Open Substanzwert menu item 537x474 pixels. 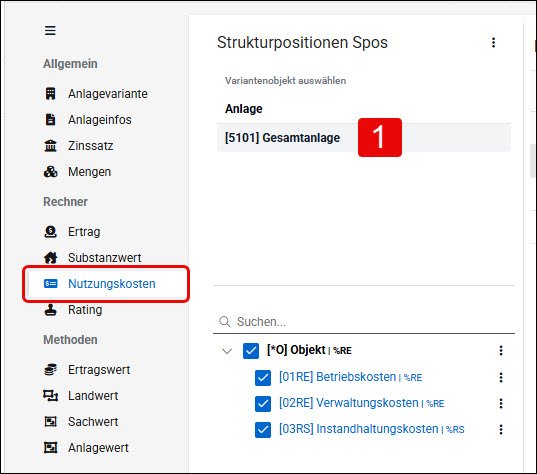click(104, 258)
